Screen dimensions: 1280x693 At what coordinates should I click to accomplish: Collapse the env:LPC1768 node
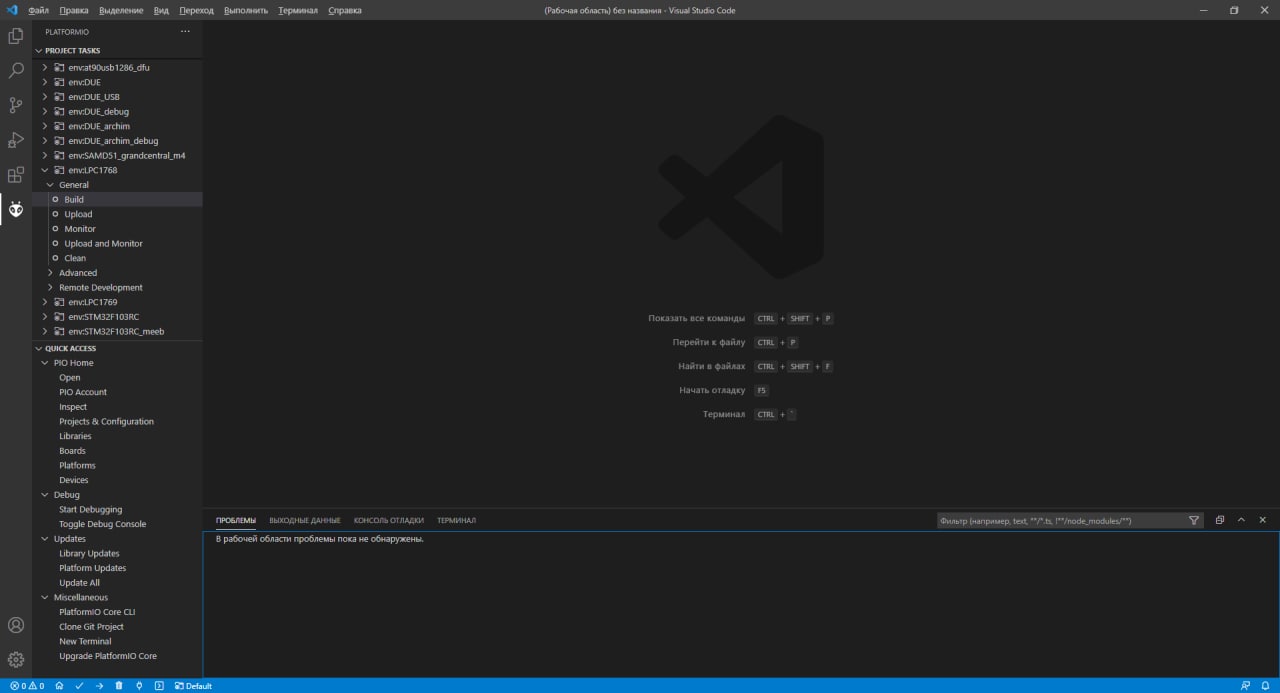[45, 170]
